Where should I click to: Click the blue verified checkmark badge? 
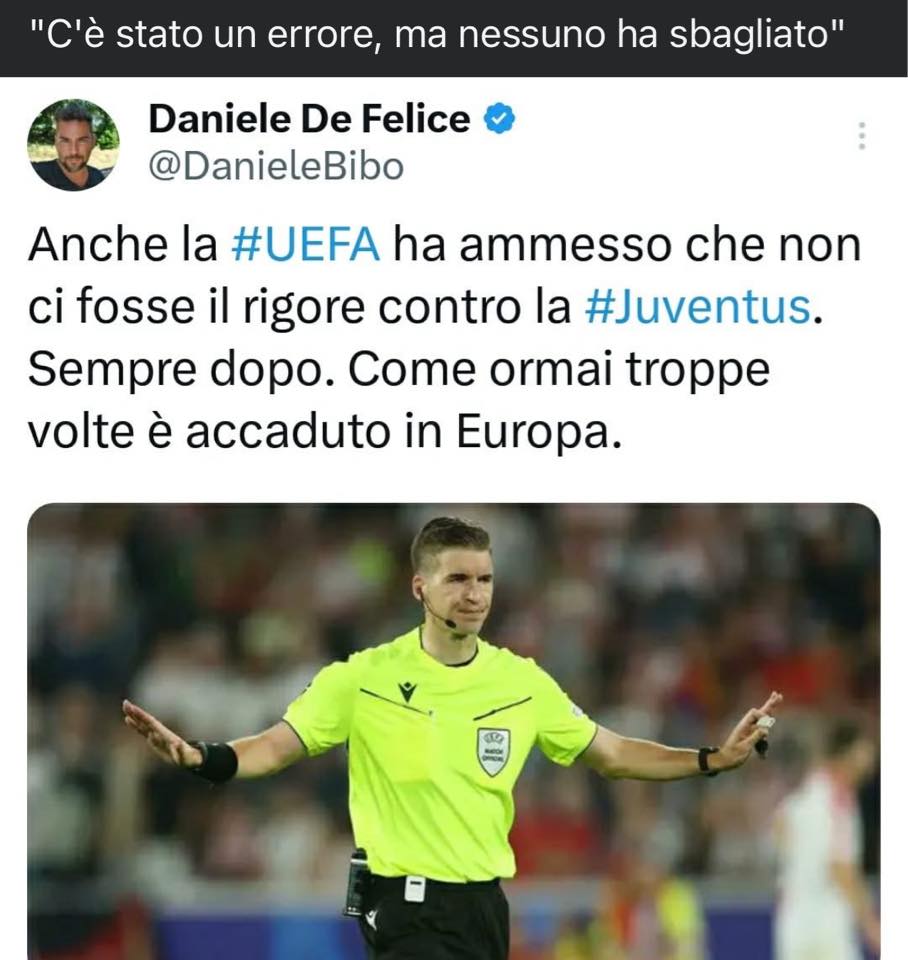500,119
